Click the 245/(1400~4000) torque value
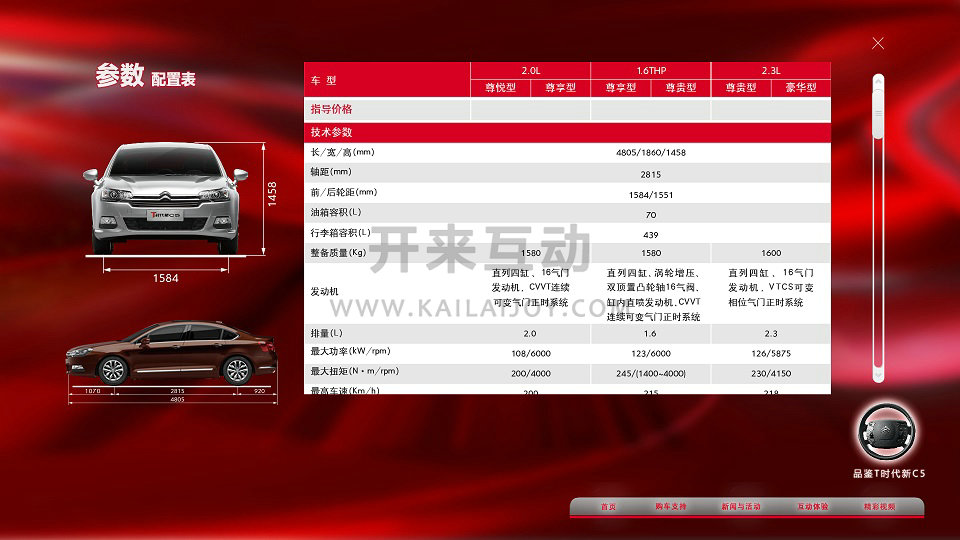The width and height of the screenshot is (960, 540). coord(651,373)
